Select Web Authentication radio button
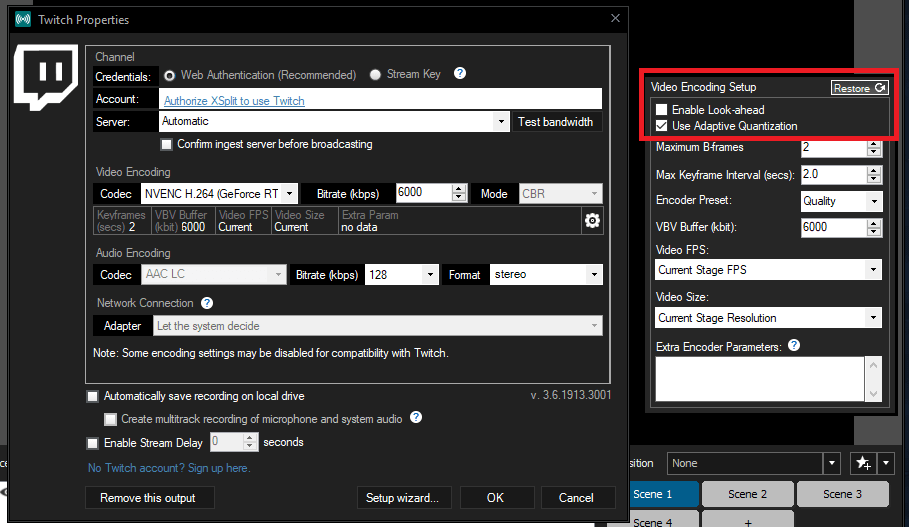 coord(169,75)
